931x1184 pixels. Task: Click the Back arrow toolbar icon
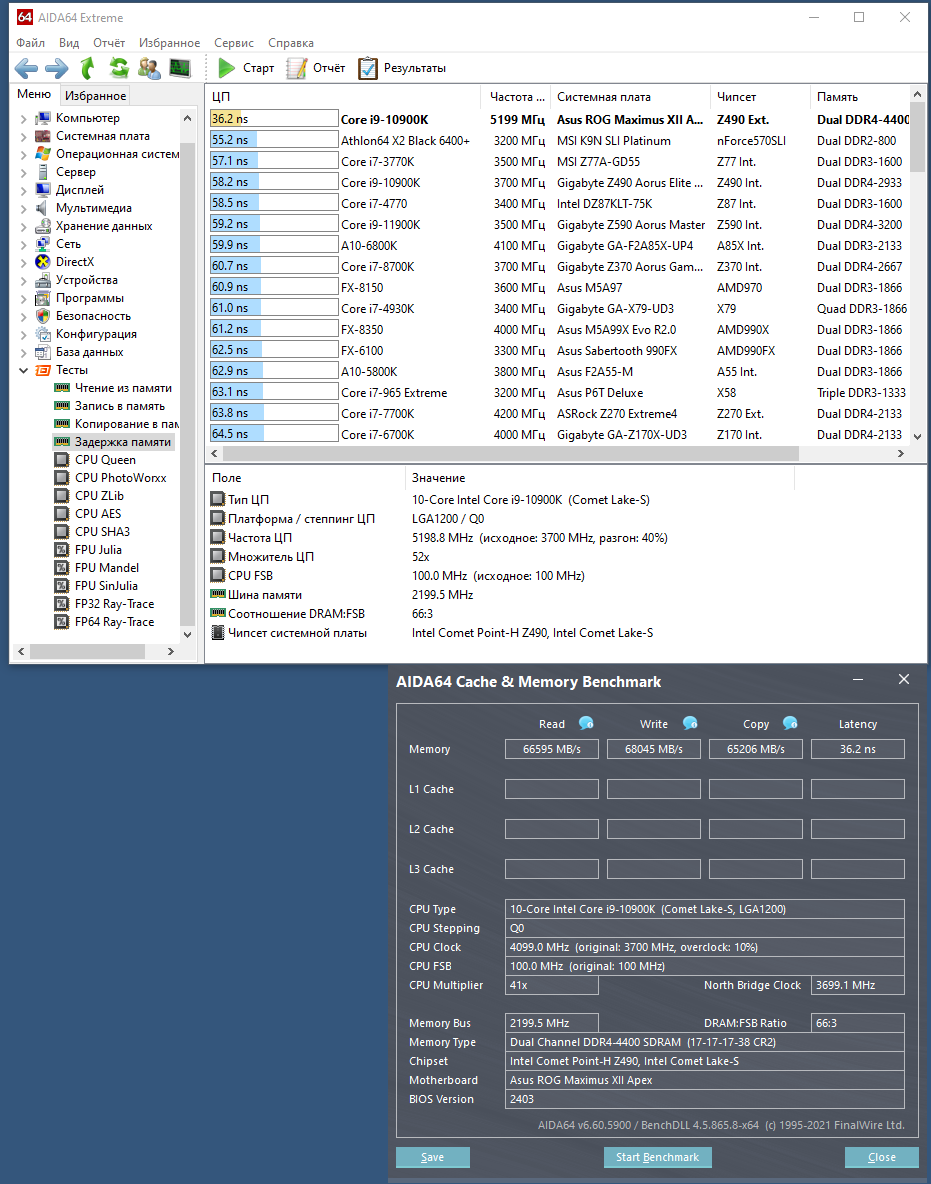[x=26, y=69]
